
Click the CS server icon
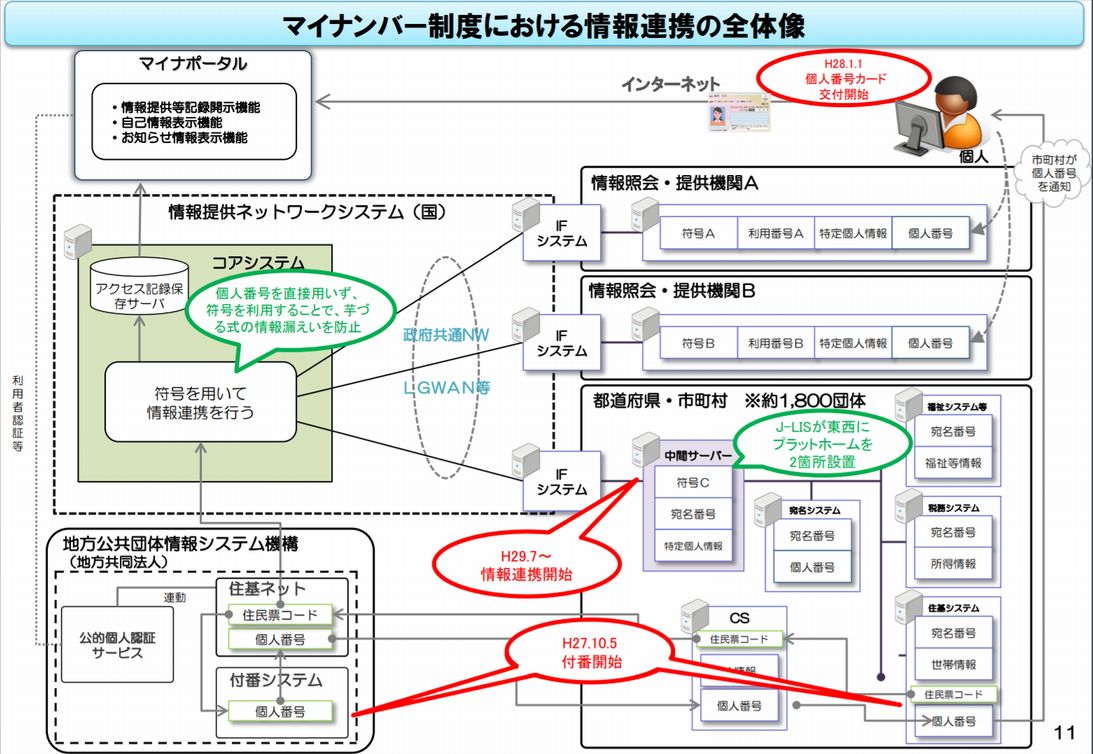(695, 617)
